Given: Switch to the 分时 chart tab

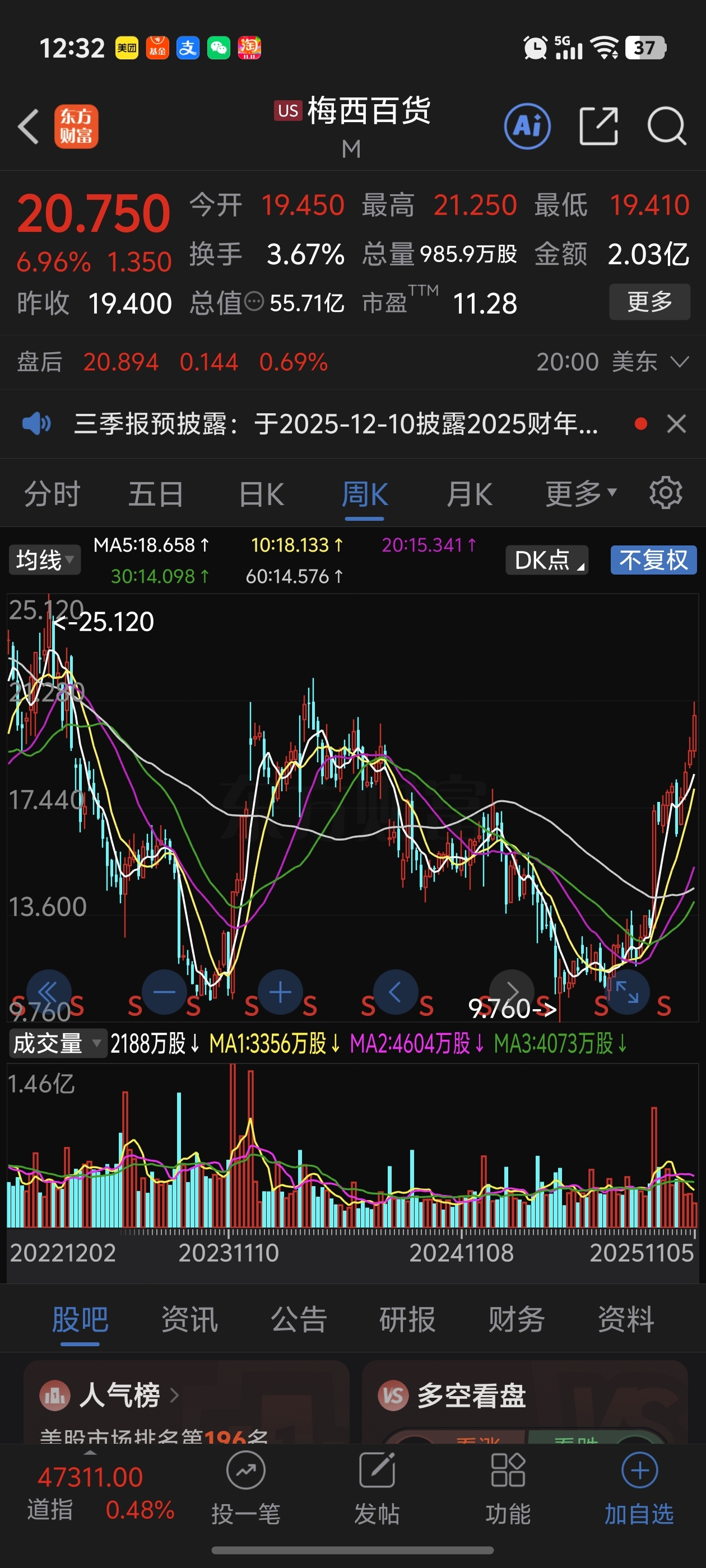Looking at the screenshot, I should tap(52, 494).
